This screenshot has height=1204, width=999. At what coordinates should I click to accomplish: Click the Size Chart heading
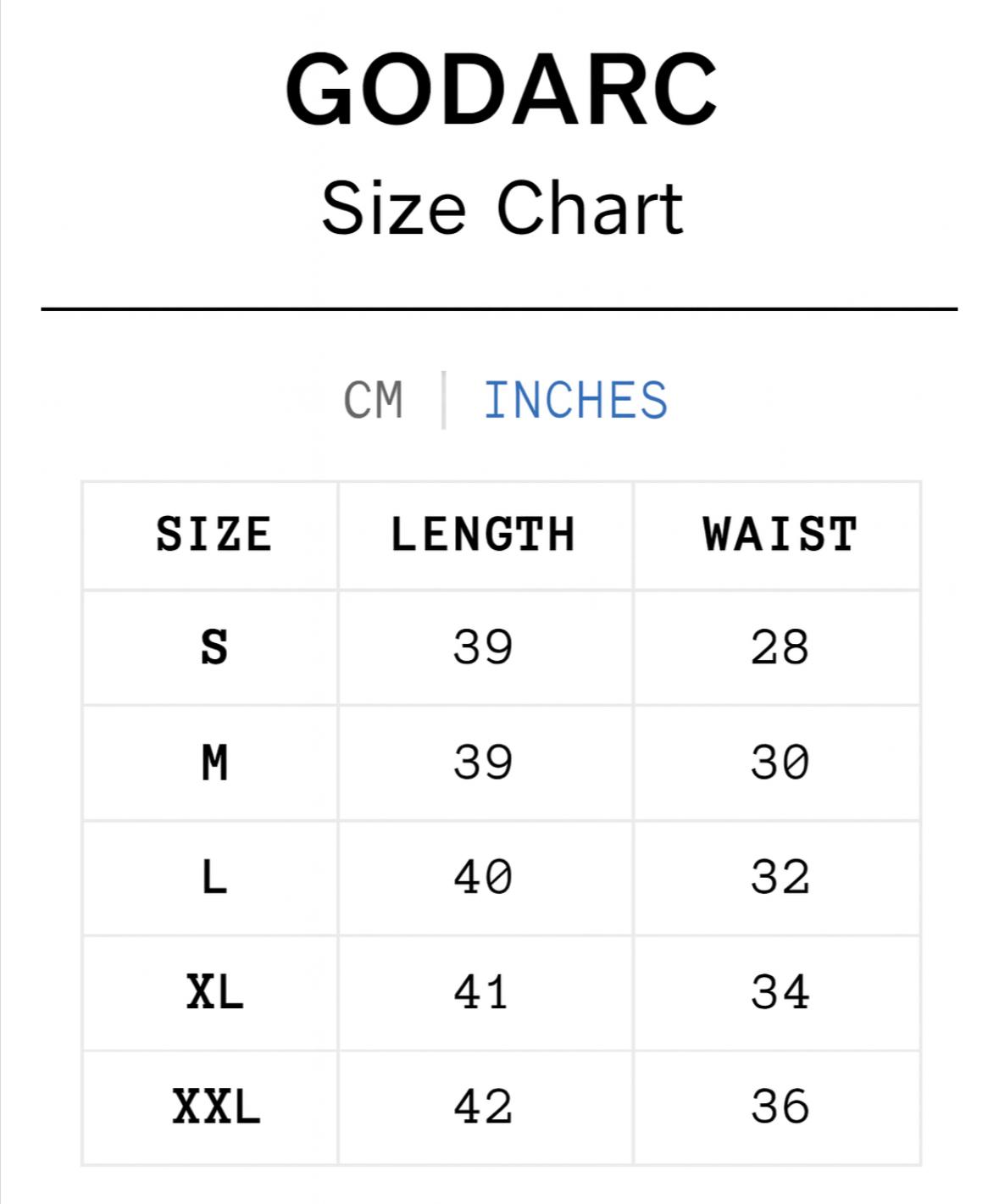[502, 208]
